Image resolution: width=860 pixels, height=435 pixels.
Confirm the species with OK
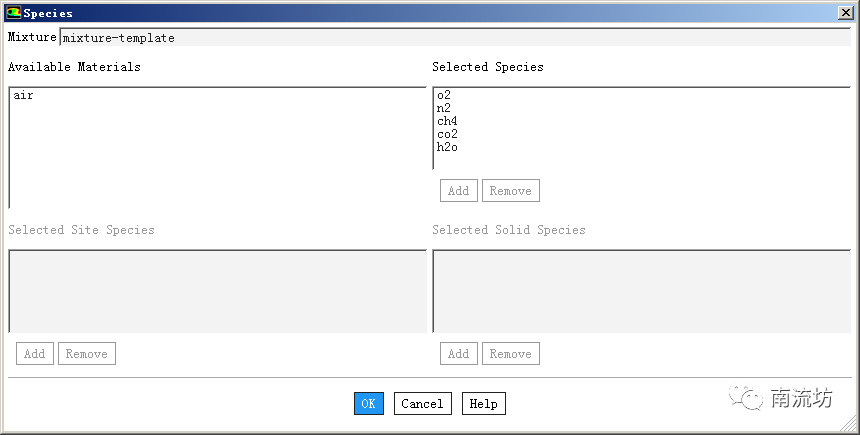pos(368,404)
